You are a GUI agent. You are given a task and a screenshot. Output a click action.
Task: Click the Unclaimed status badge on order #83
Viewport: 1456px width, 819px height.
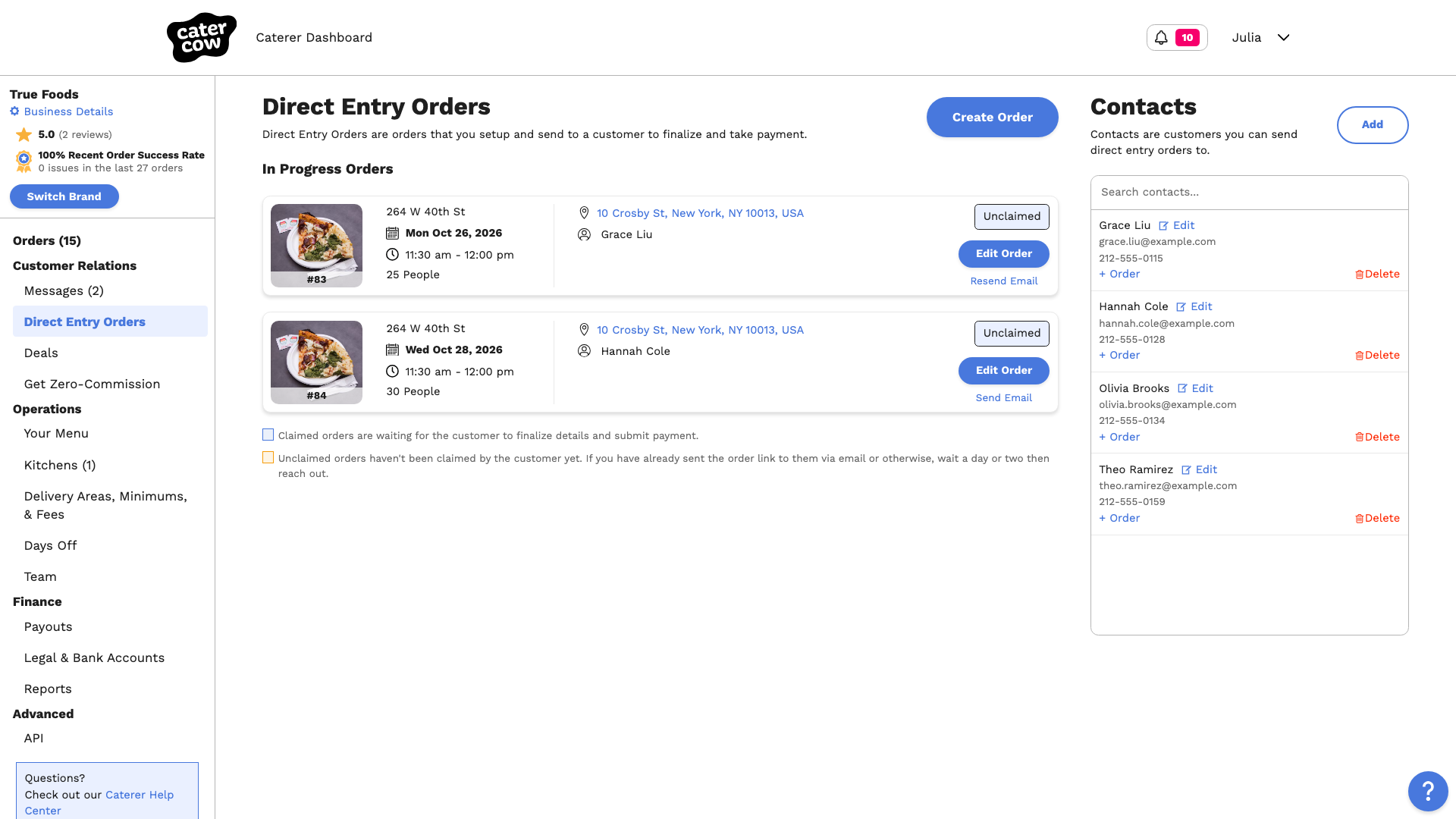click(1012, 217)
